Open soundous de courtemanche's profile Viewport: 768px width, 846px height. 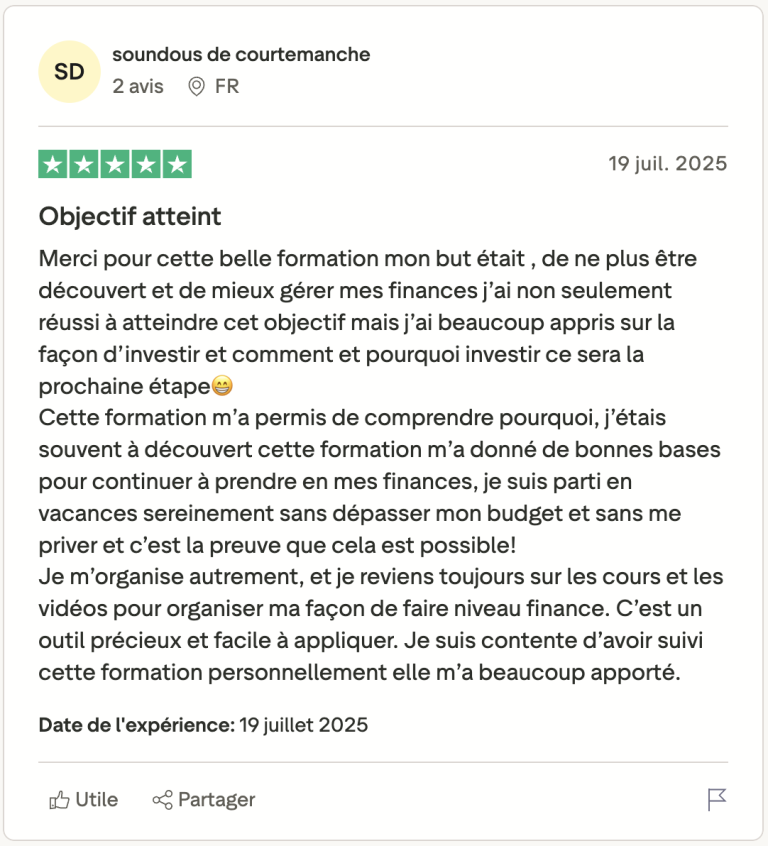[x=241, y=54]
